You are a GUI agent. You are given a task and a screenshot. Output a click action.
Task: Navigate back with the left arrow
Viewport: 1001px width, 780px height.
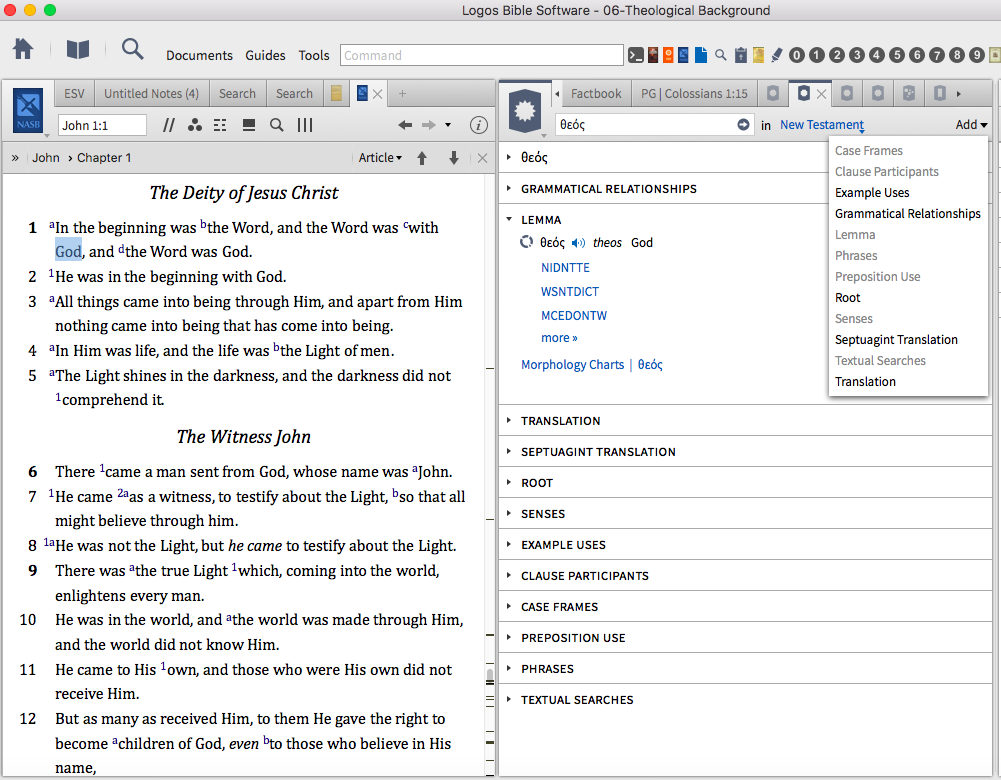click(x=405, y=125)
